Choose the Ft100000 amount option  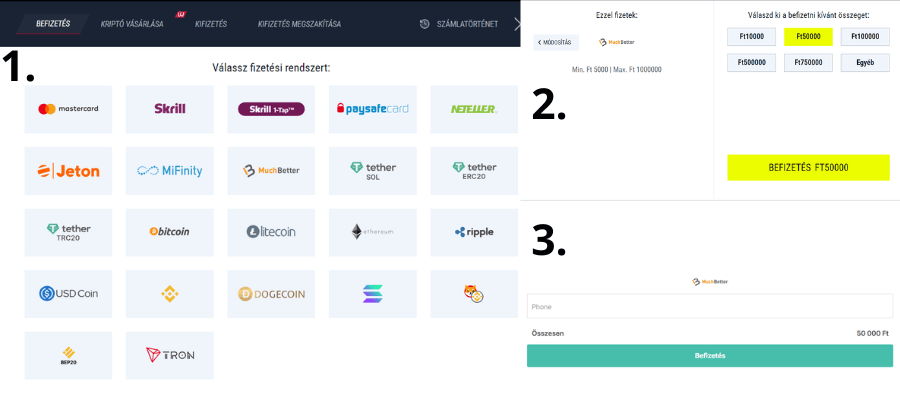coord(865,36)
